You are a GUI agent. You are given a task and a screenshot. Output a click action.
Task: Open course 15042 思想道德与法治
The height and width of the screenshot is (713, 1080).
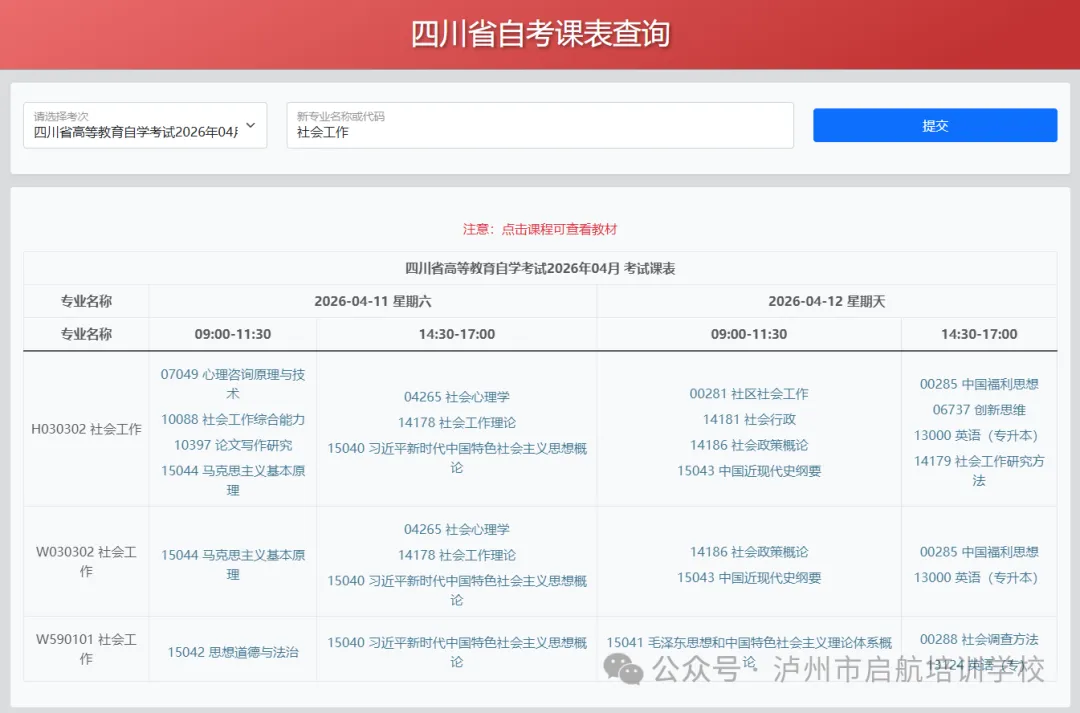[233, 652]
